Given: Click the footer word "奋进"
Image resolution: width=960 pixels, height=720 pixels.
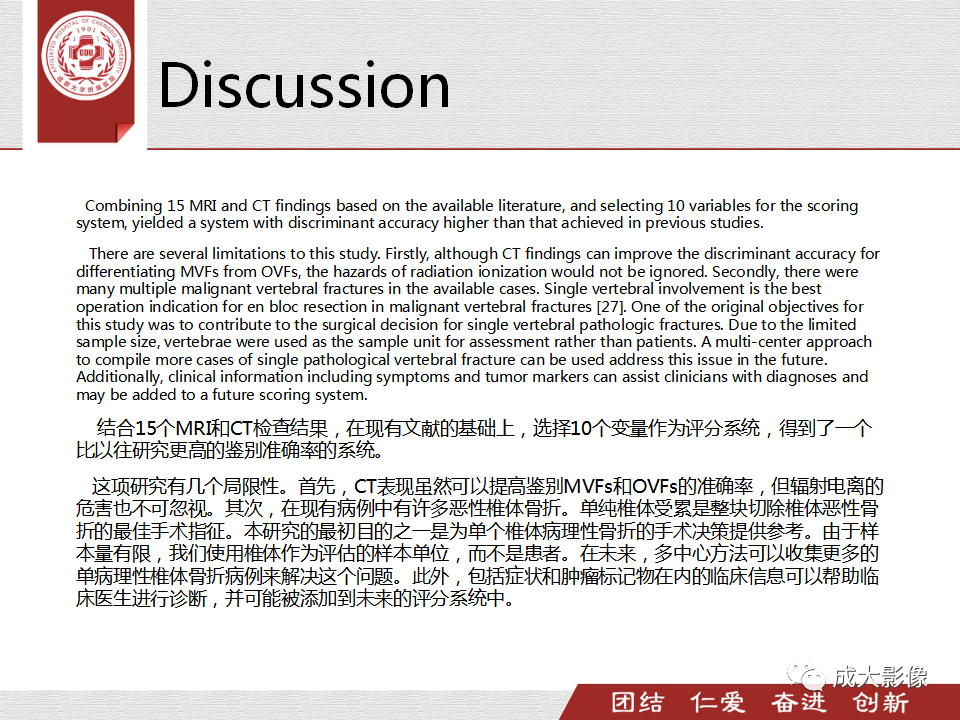Looking at the screenshot, I should tap(798, 702).
